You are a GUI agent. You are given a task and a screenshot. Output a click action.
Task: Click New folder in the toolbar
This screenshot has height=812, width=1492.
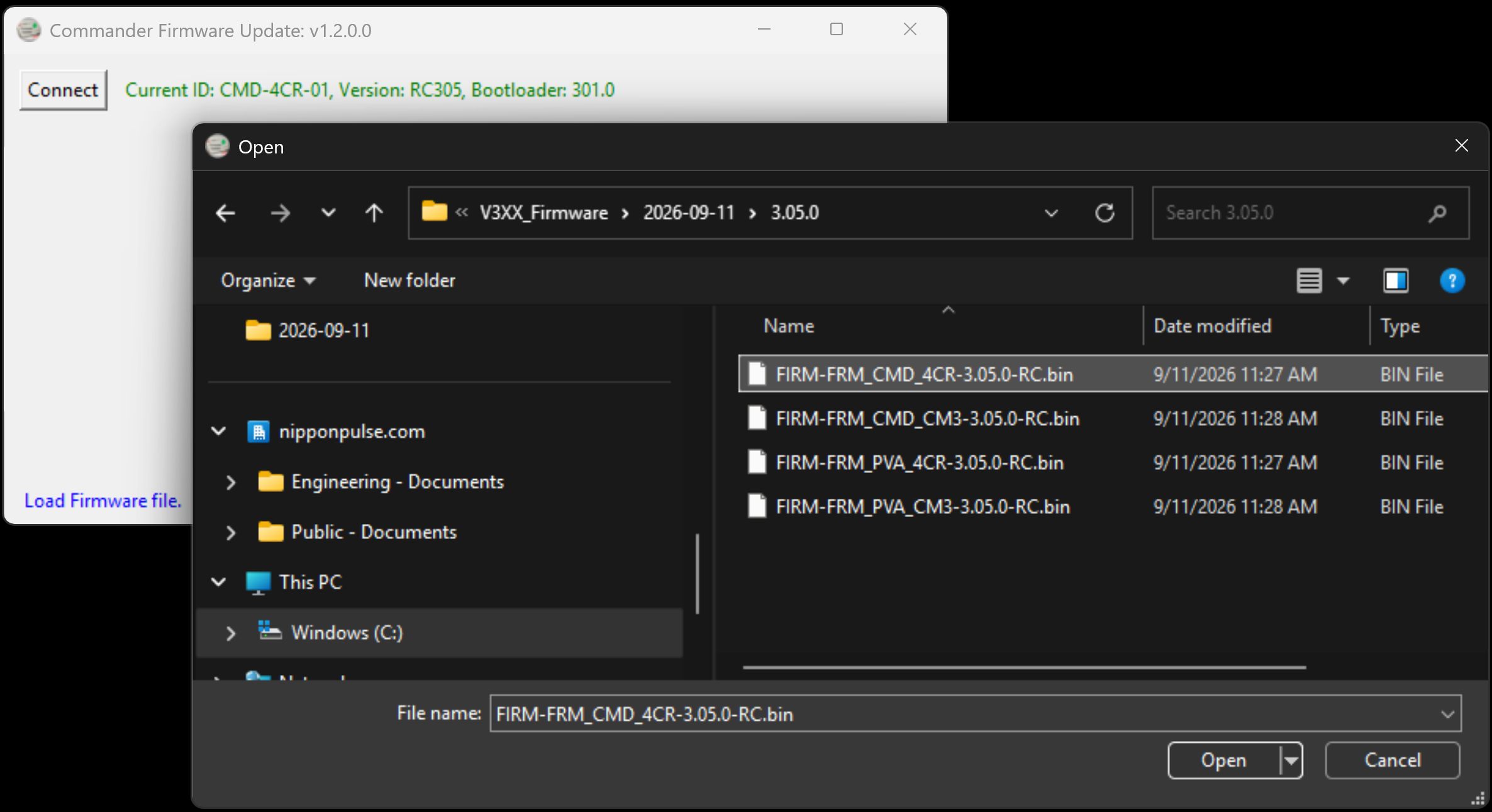409,281
